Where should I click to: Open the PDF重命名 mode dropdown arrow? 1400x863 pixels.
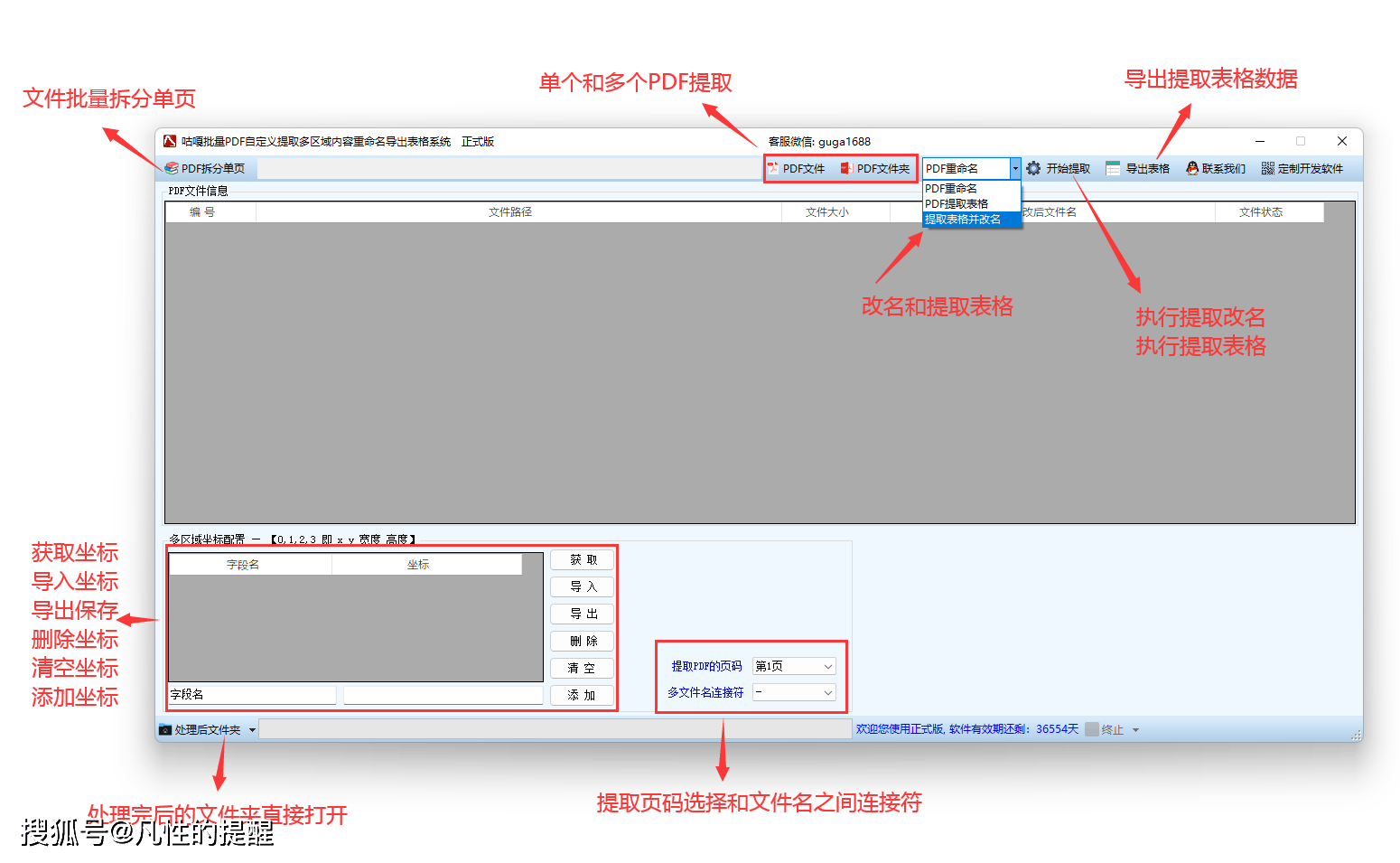(x=1015, y=168)
